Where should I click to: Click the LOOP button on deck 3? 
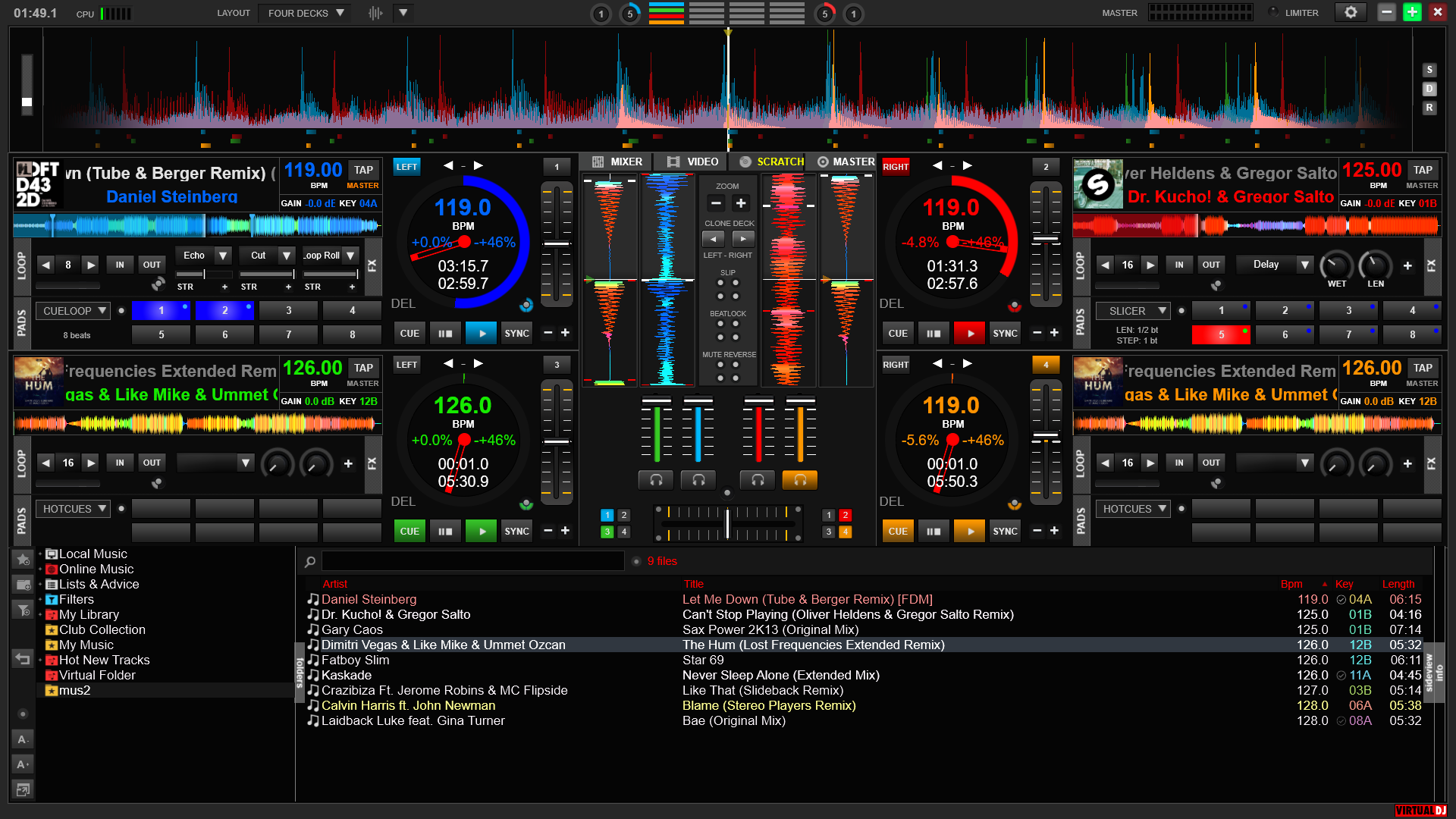point(19,463)
